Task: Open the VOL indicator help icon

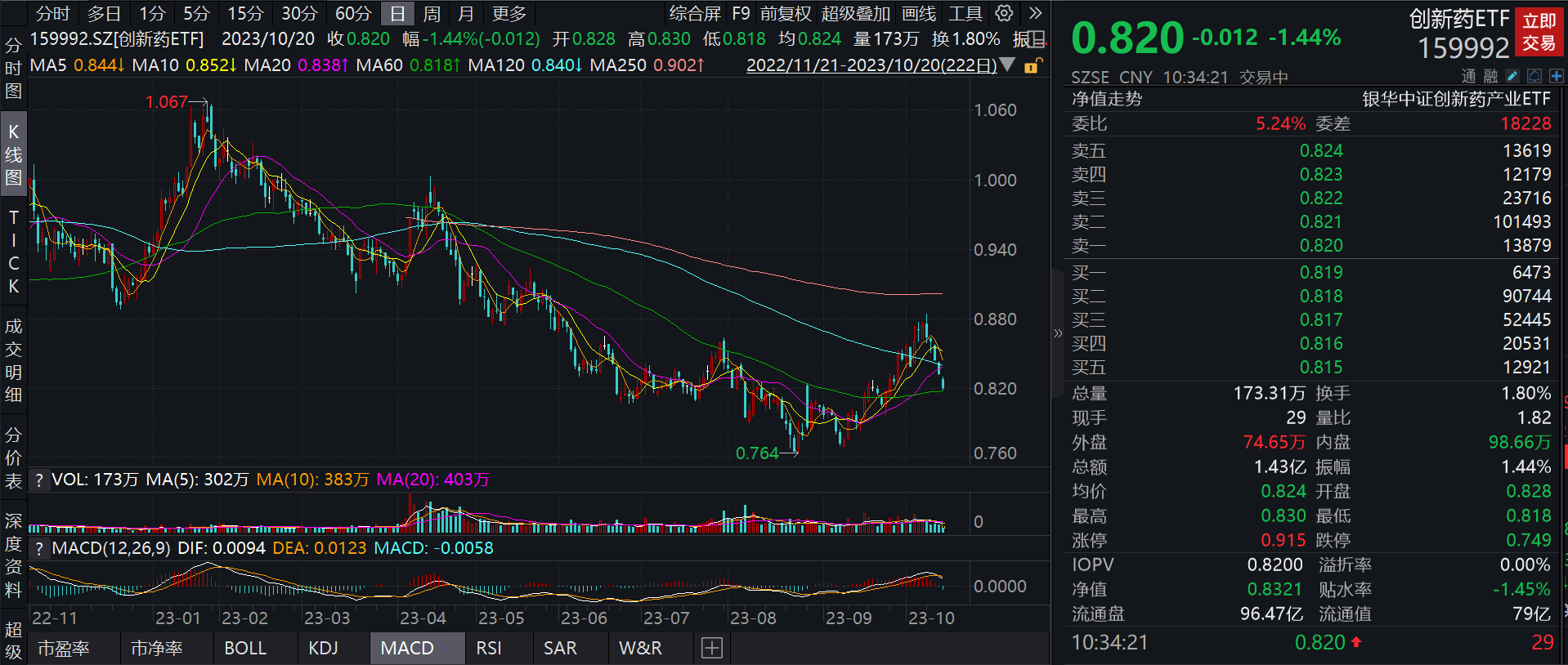Action: 38,480
